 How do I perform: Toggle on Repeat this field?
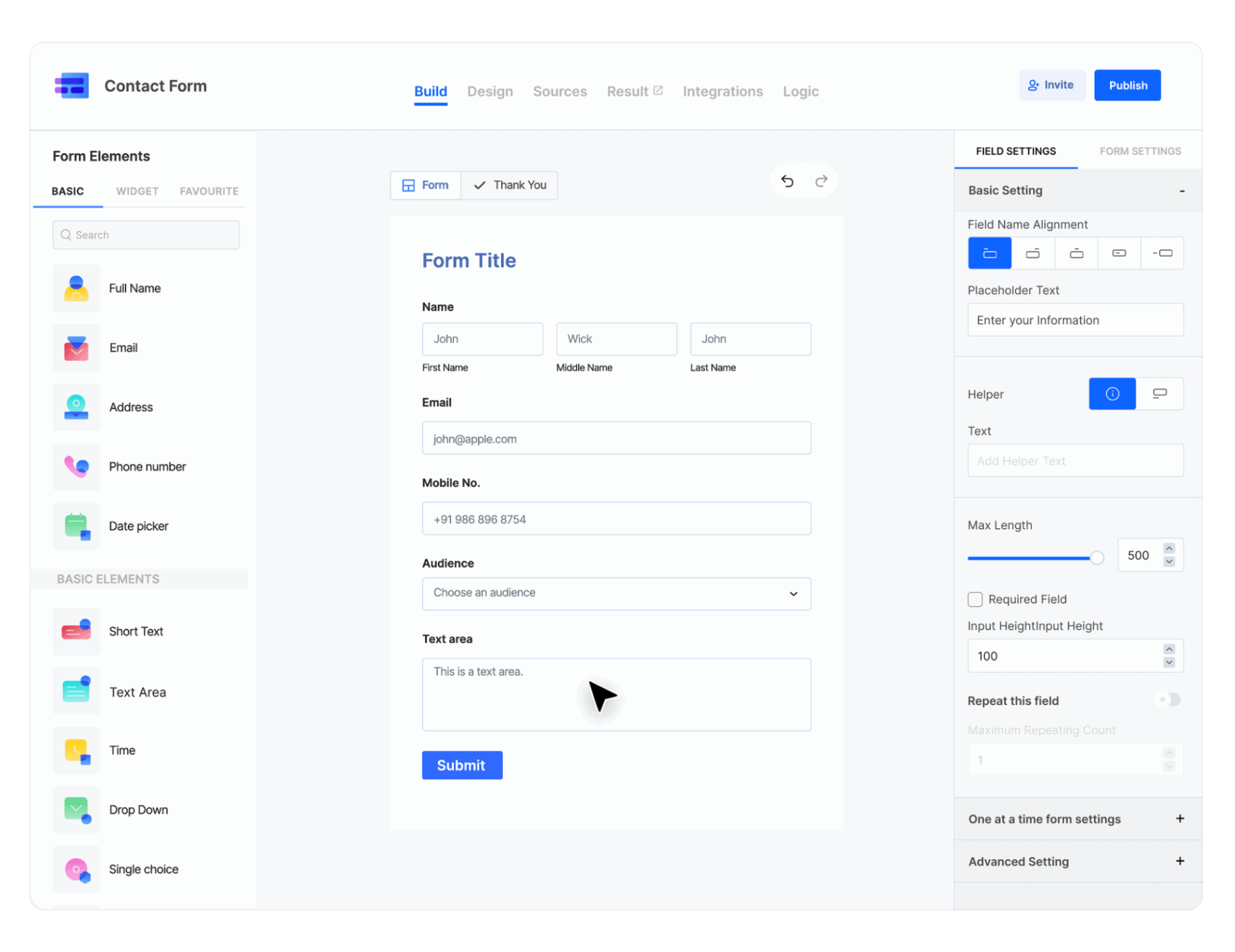point(1168,700)
